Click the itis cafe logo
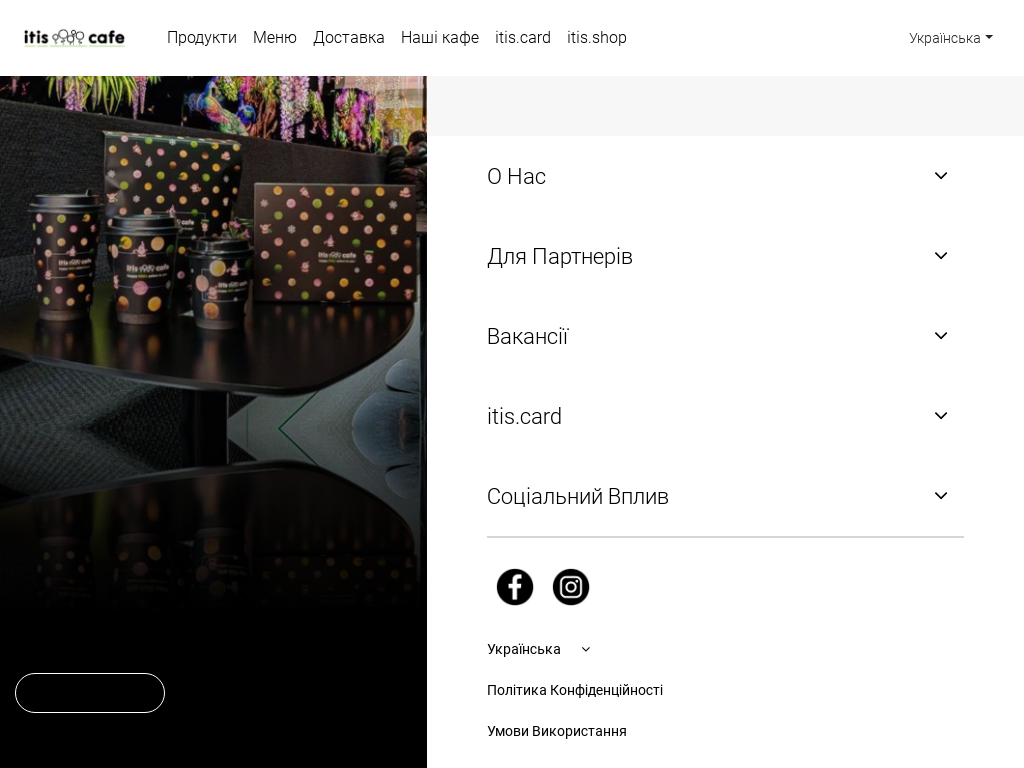Image resolution: width=1024 pixels, height=768 pixels. coord(74,38)
